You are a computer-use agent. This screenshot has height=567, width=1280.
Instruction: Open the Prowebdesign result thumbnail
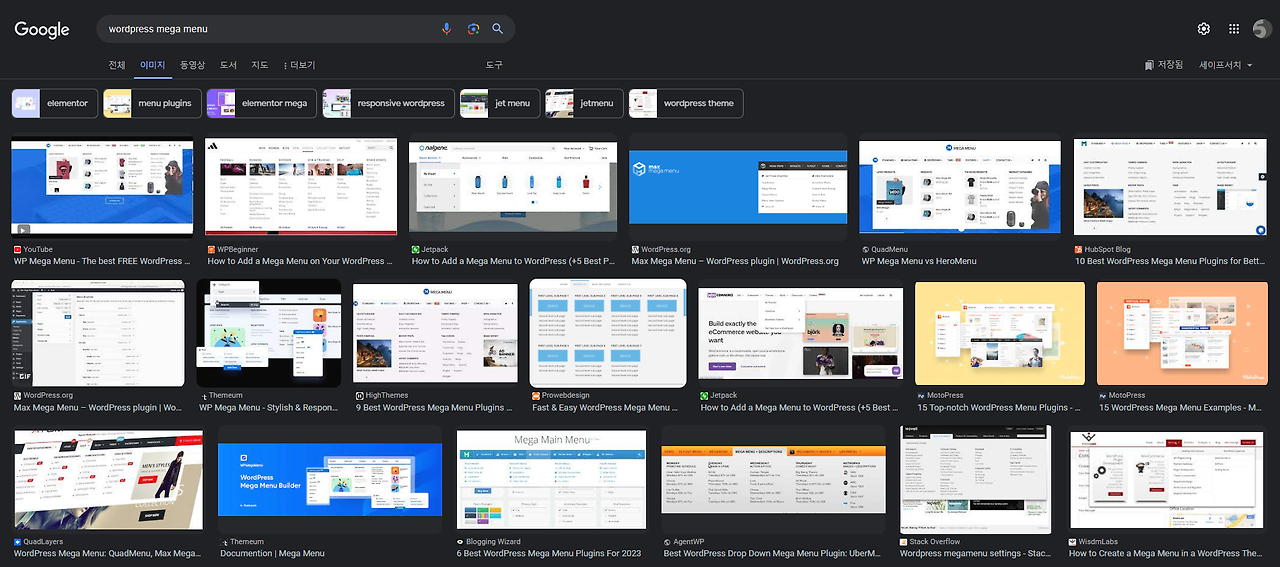pyautogui.click(x=608, y=333)
